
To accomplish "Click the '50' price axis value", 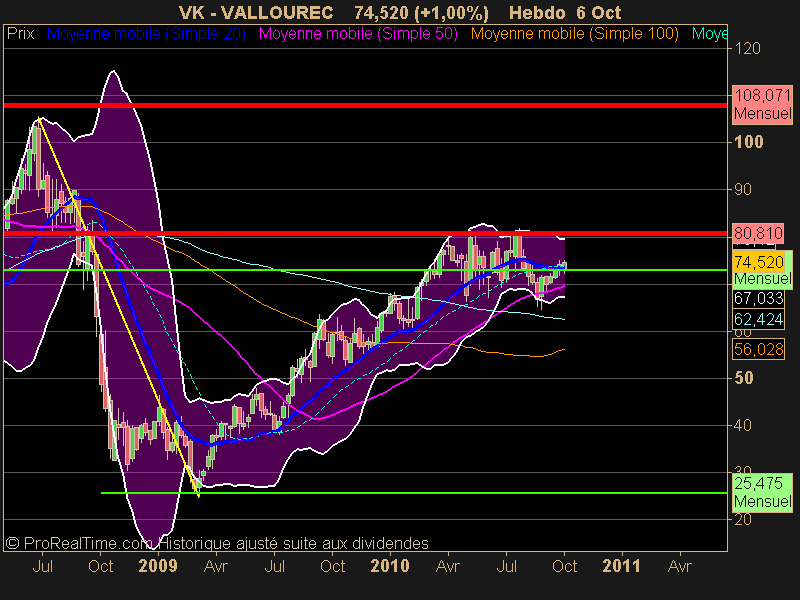I will (743, 378).
